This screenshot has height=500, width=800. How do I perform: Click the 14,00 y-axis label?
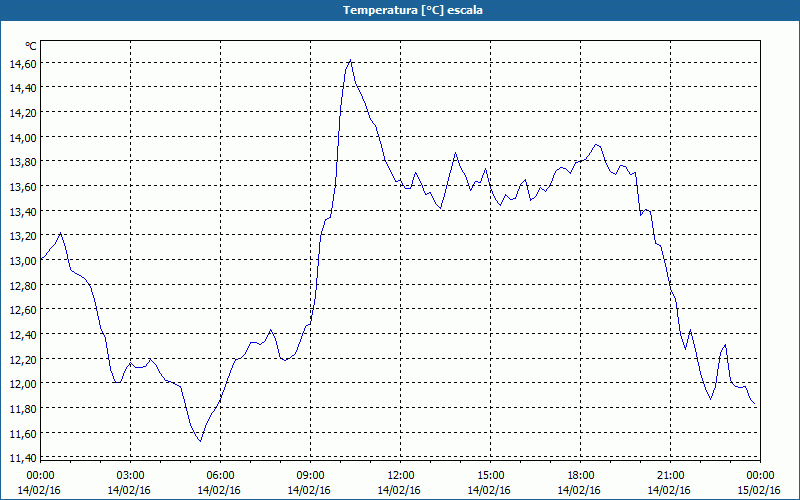pyautogui.click(x=23, y=137)
